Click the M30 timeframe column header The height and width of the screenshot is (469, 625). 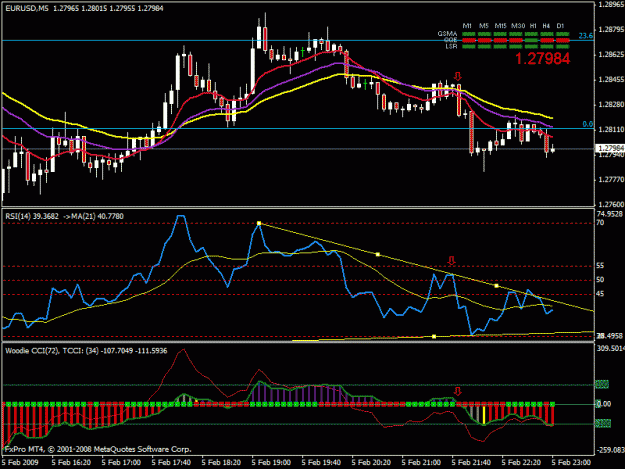coord(517,26)
